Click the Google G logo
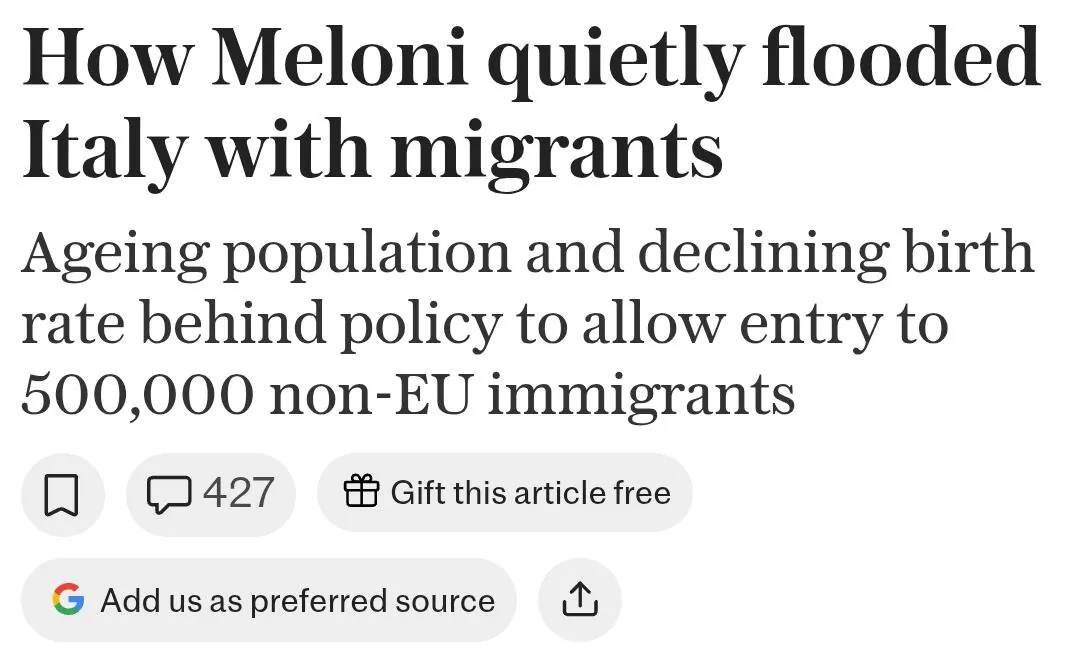Viewport: 1080px width, 668px height. coord(68,600)
